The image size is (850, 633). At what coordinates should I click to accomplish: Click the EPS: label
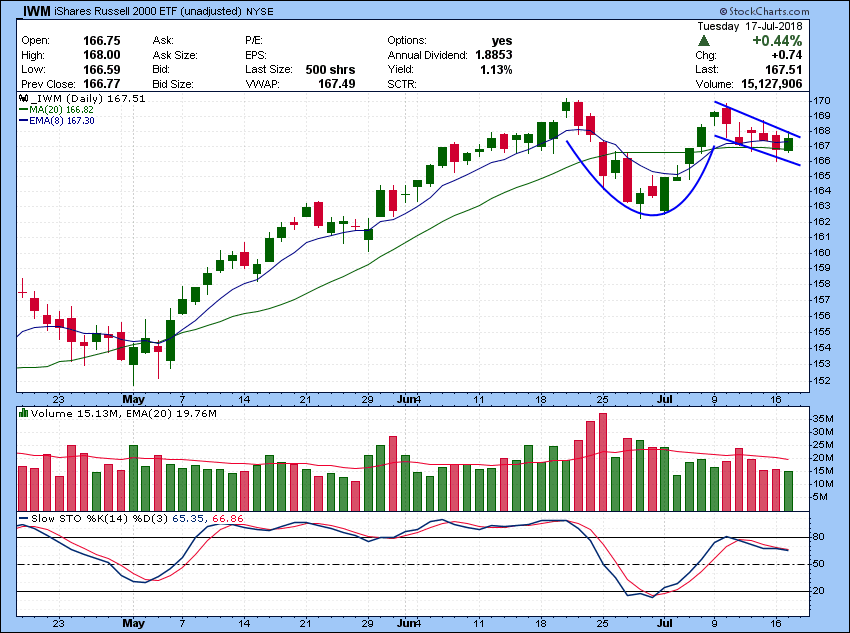pos(255,55)
